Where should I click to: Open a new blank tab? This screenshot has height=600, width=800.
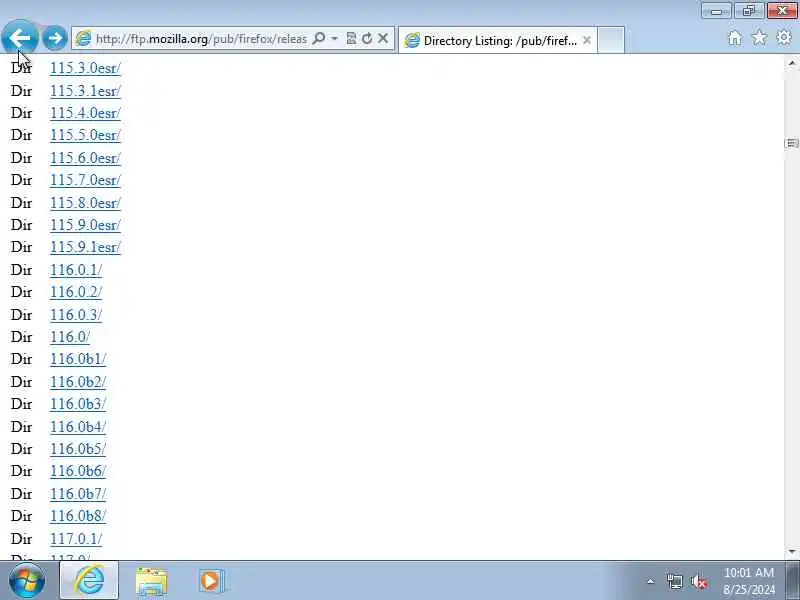(611, 40)
